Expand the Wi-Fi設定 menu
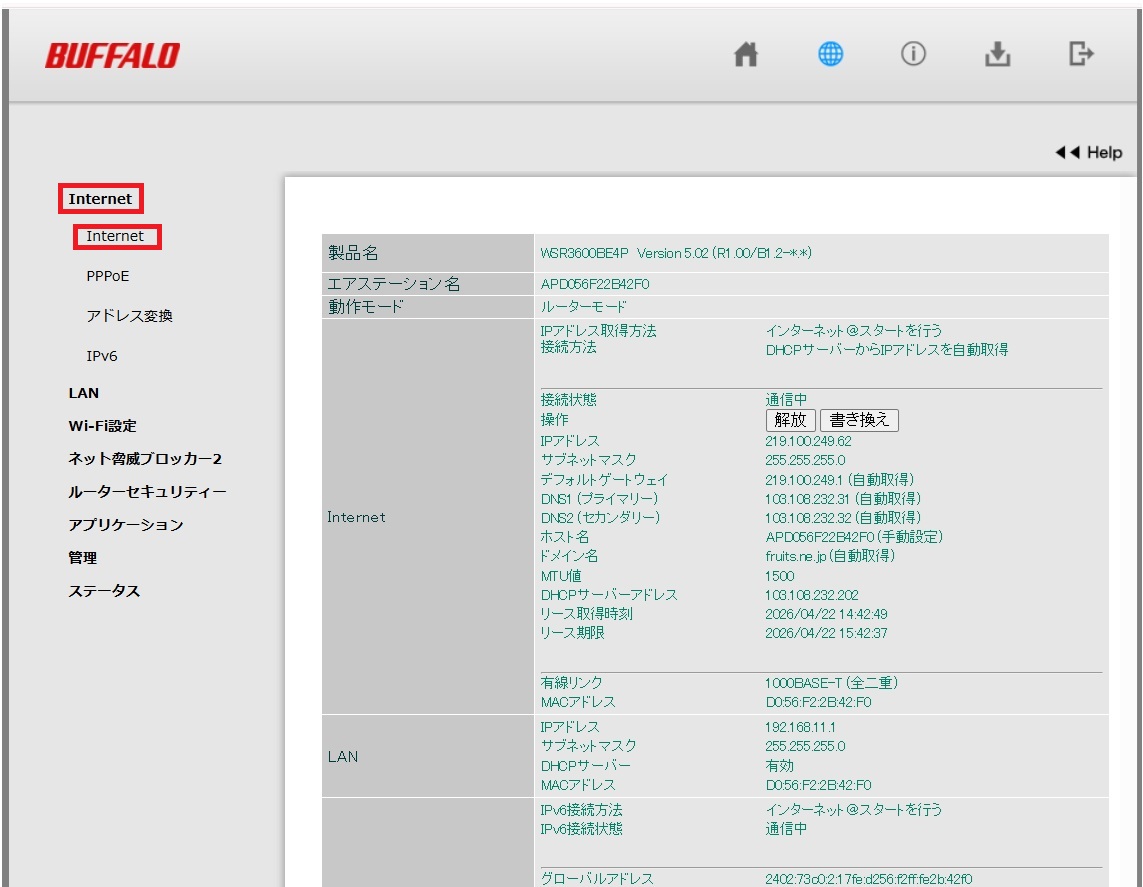The height and width of the screenshot is (887, 1143). 103,426
